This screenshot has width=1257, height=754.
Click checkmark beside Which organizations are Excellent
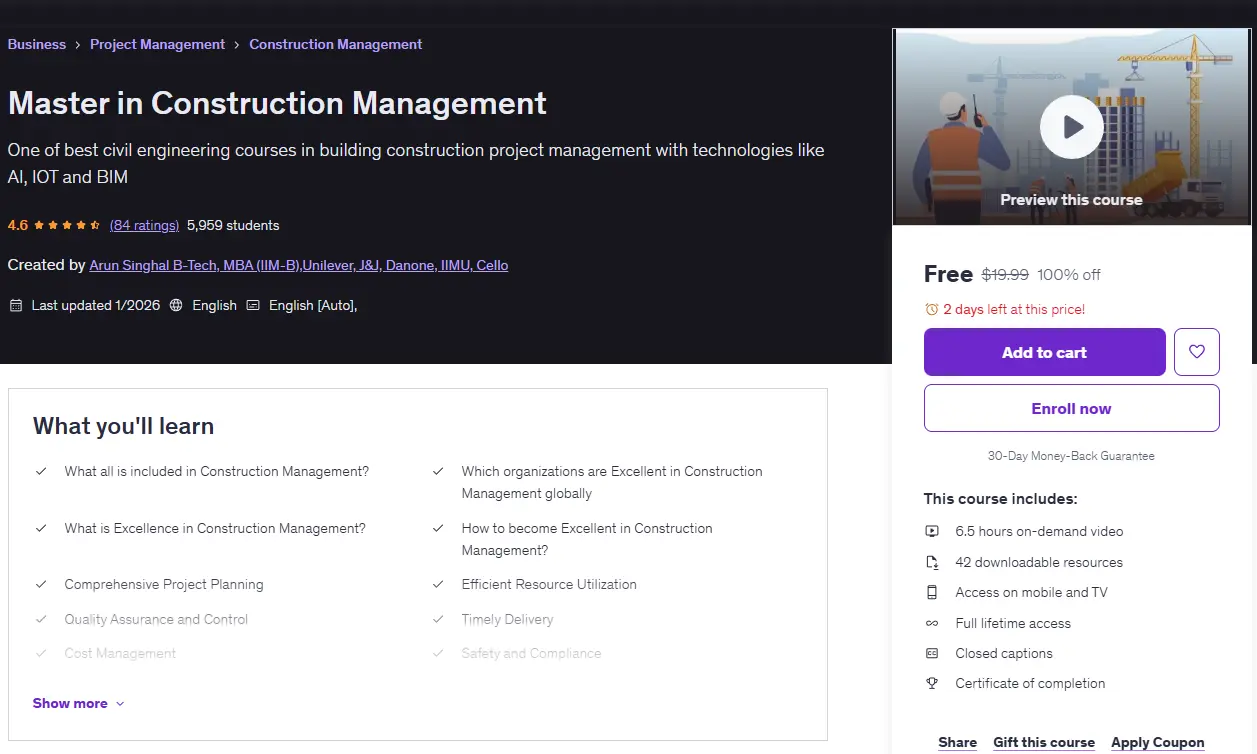pyautogui.click(x=438, y=471)
